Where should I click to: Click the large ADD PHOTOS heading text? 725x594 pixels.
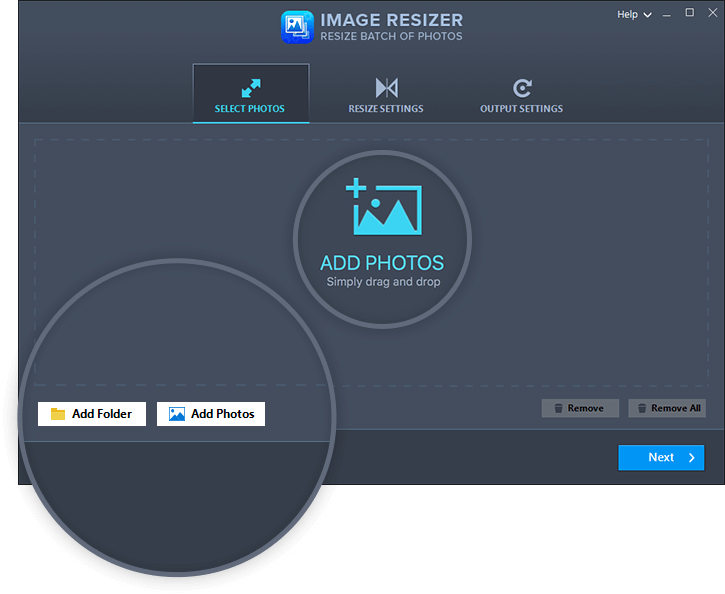tap(382, 263)
